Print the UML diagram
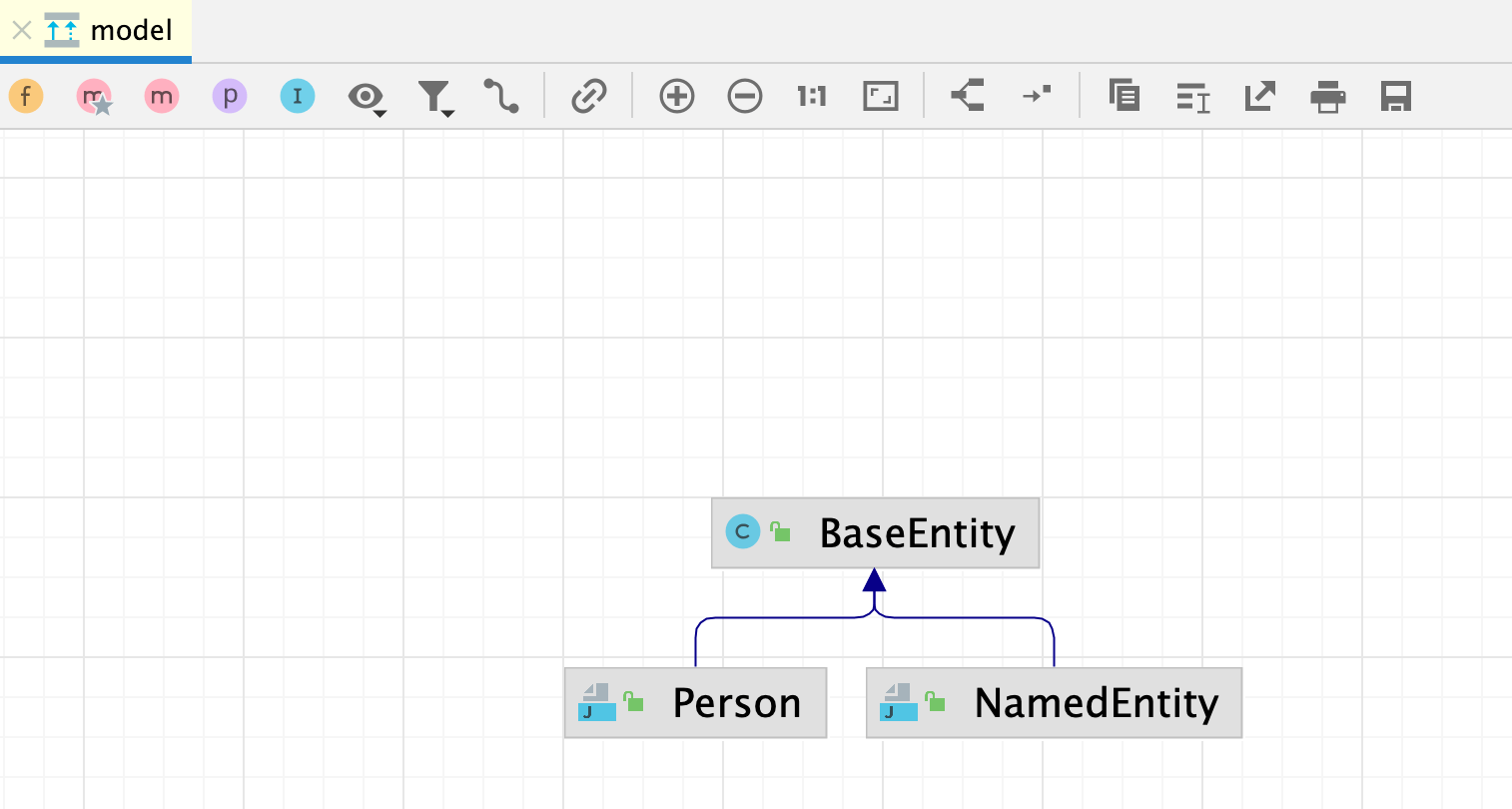1512x809 pixels. (x=1328, y=96)
